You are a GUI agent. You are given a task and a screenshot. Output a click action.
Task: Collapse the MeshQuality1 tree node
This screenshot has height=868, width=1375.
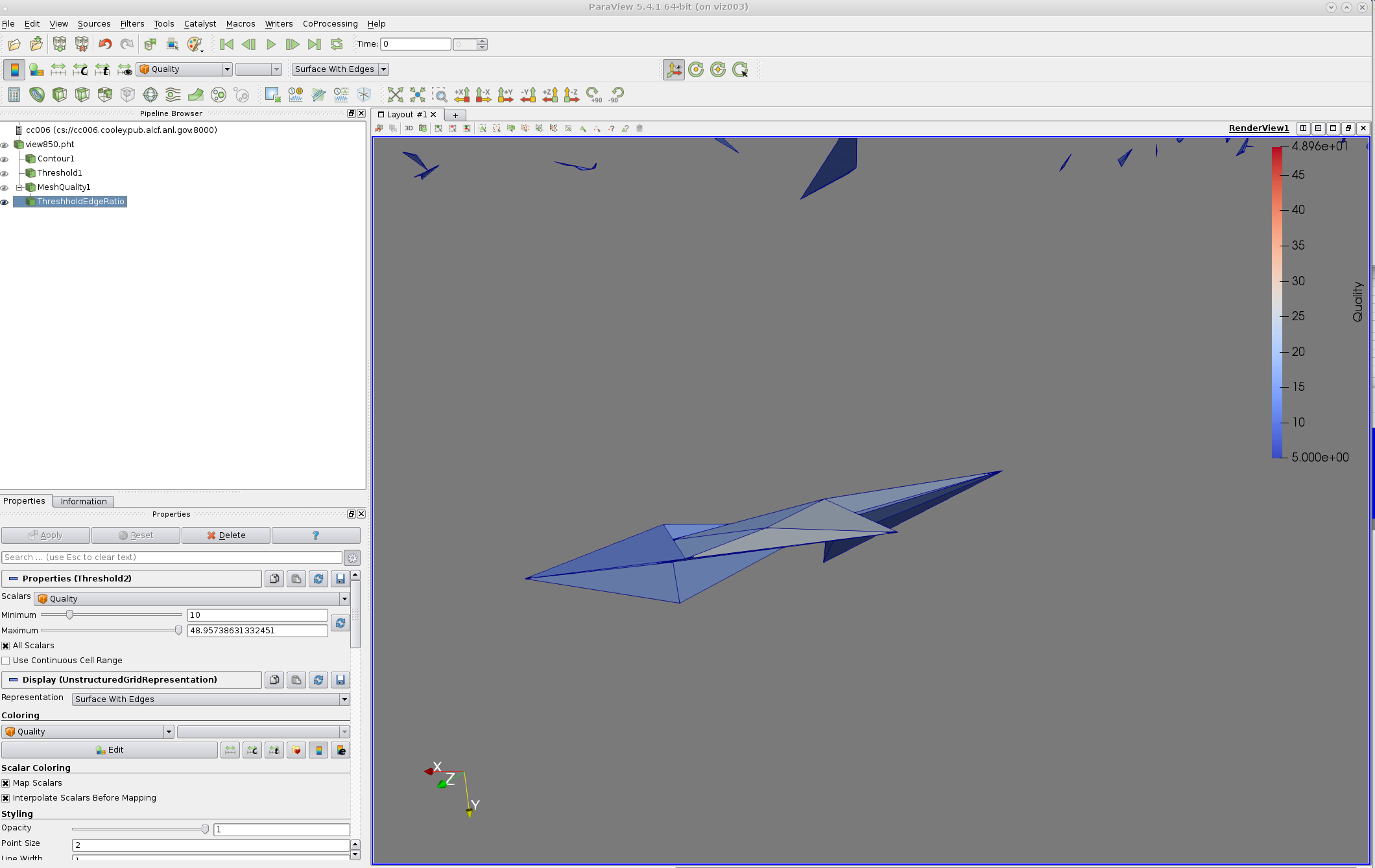pos(19,187)
